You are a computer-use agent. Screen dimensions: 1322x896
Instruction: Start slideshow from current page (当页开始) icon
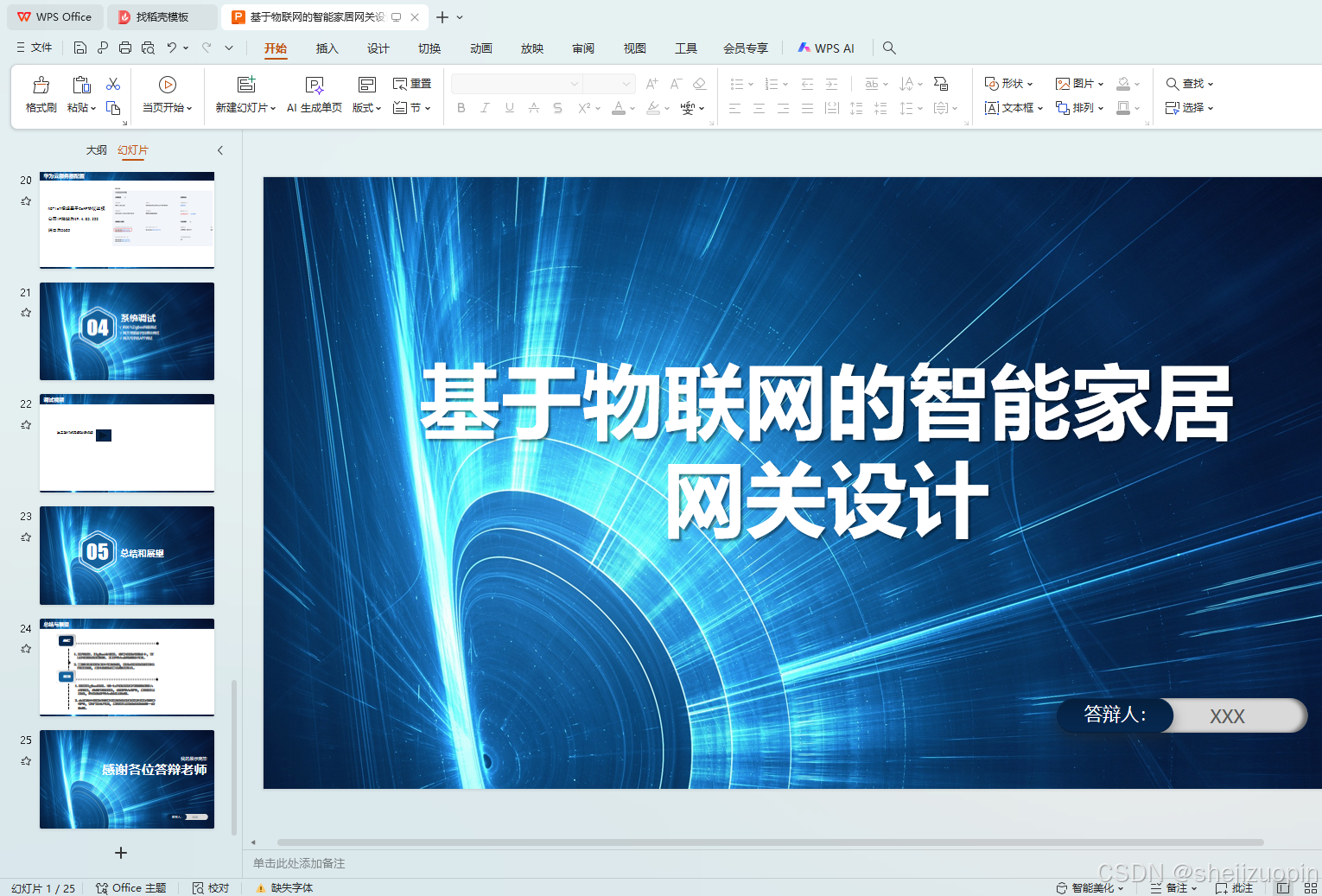click(x=168, y=85)
